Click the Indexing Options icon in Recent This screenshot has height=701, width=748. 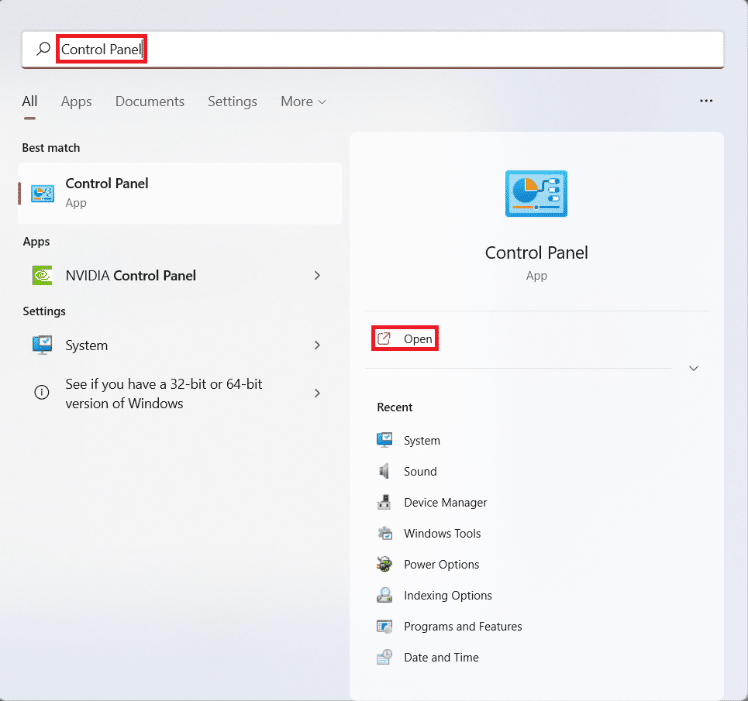(384, 595)
